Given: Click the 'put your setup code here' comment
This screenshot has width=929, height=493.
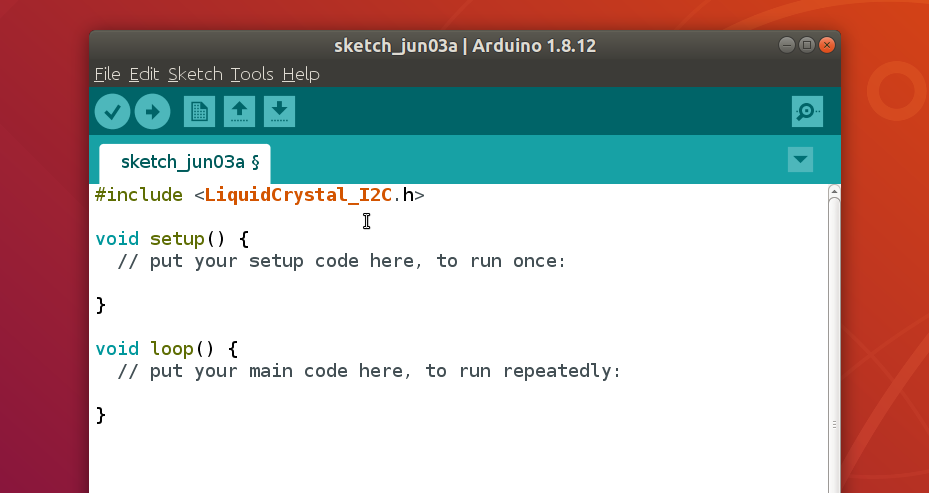Looking at the screenshot, I should [342, 261].
